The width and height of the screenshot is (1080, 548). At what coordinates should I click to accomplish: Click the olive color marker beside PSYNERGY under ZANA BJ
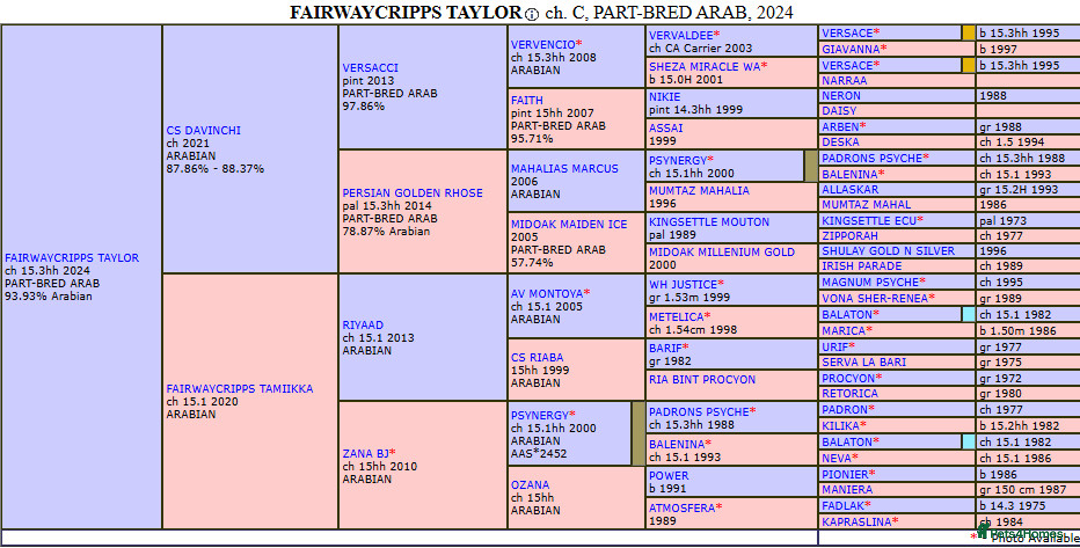point(639,433)
